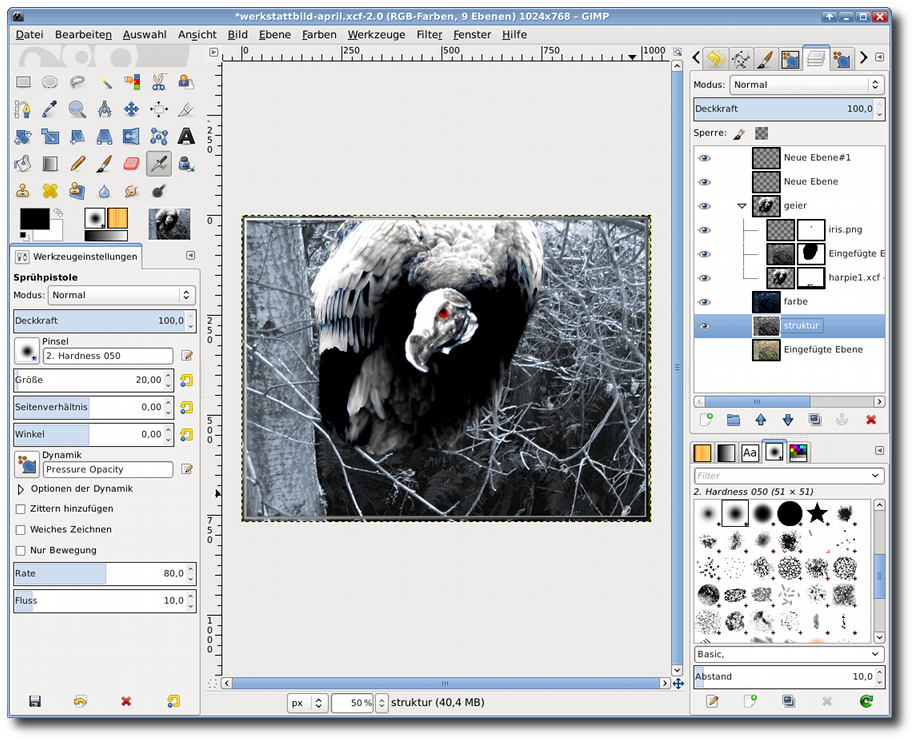The width and height of the screenshot is (915, 741).
Task: Choose the Scissors select tool
Action: pos(158,82)
